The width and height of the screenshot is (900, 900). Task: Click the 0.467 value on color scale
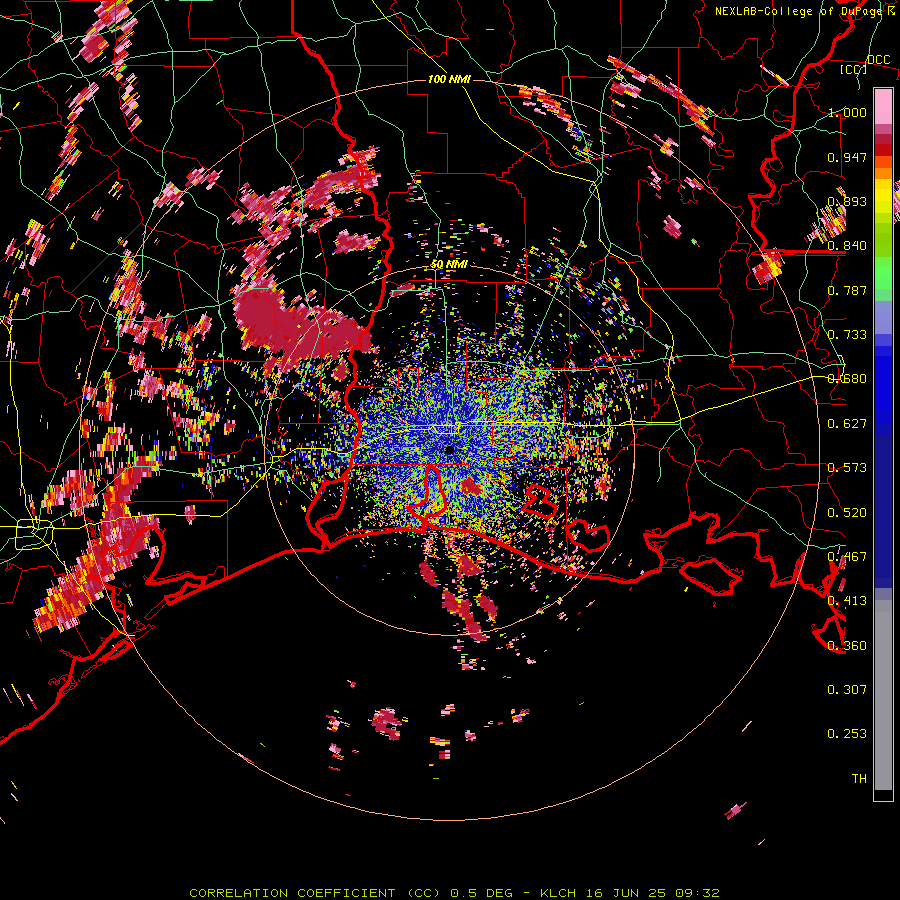(847, 557)
